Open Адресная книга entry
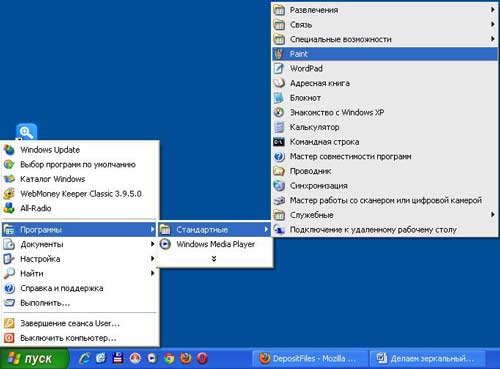500x369 pixels. pos(385,83)
